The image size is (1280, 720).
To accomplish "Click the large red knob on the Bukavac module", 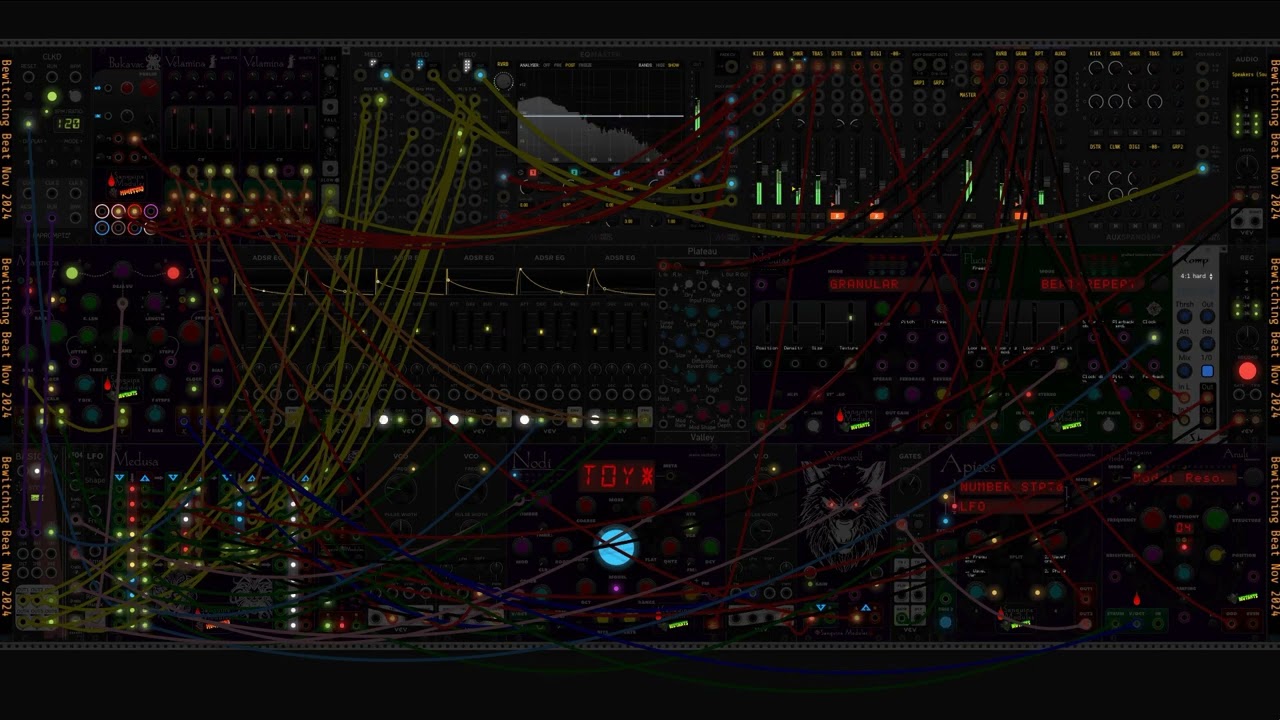I will pos(148,88).
